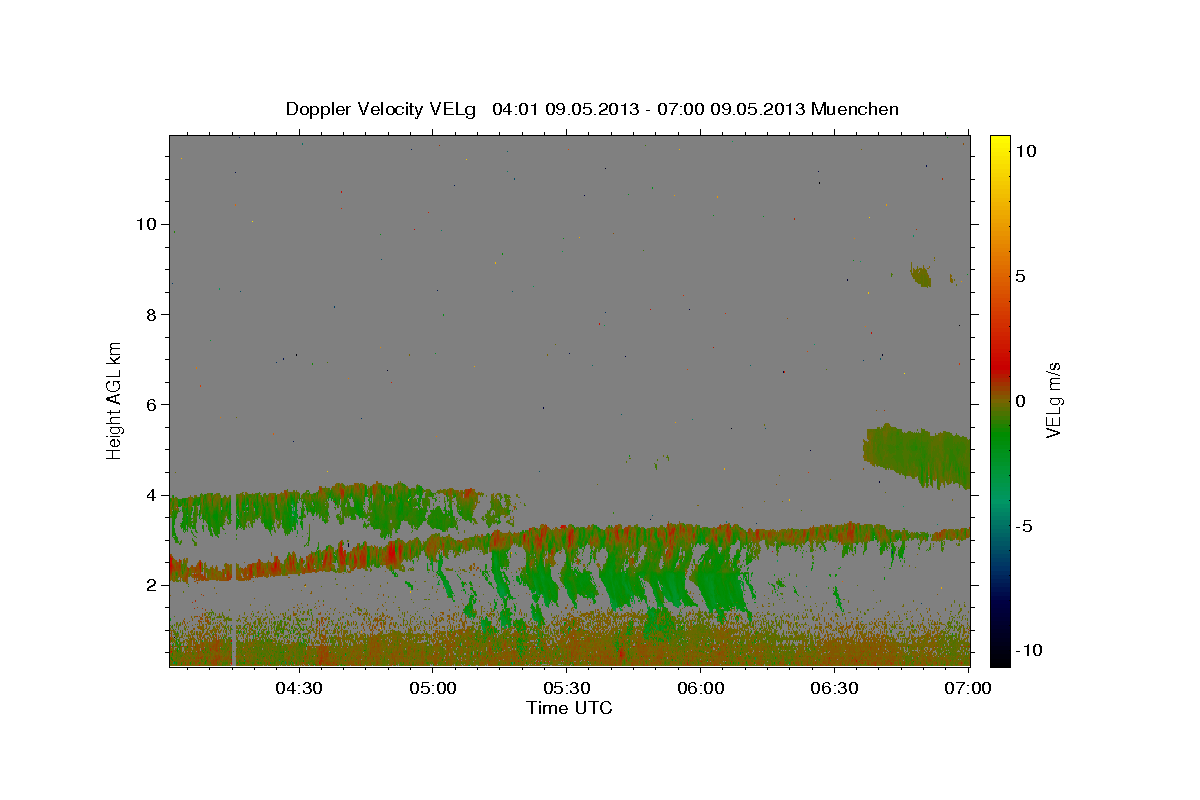Click the height axis label 6
The width and height of the screenshot is (1200, 800).
149,404
